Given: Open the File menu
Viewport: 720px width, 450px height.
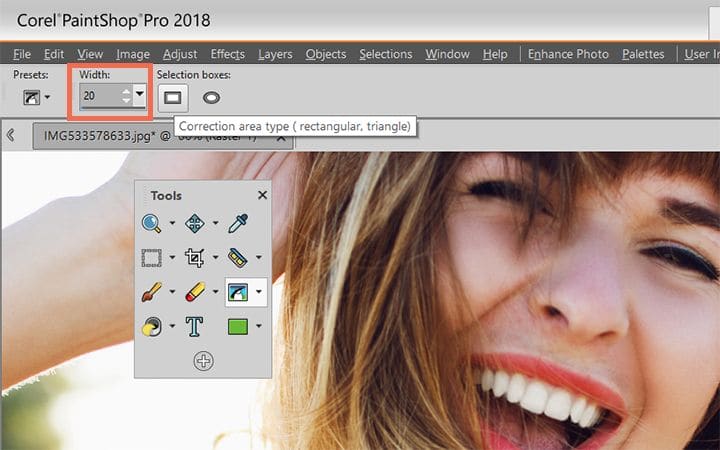Looking at the screenshot, I should pos(22,54).
